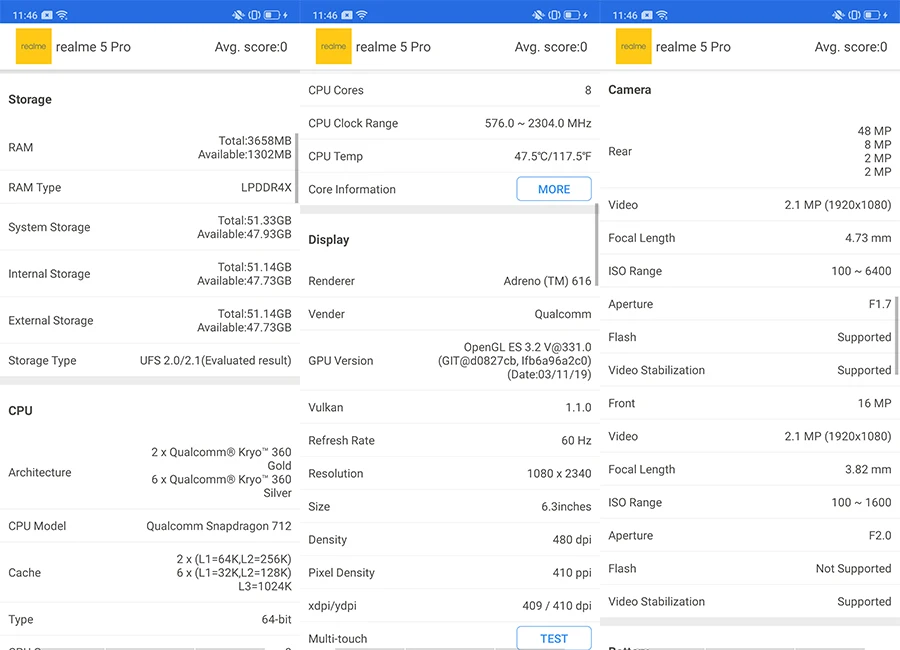
Task: Tap the Architecture row label
Action: coord(40,473)
